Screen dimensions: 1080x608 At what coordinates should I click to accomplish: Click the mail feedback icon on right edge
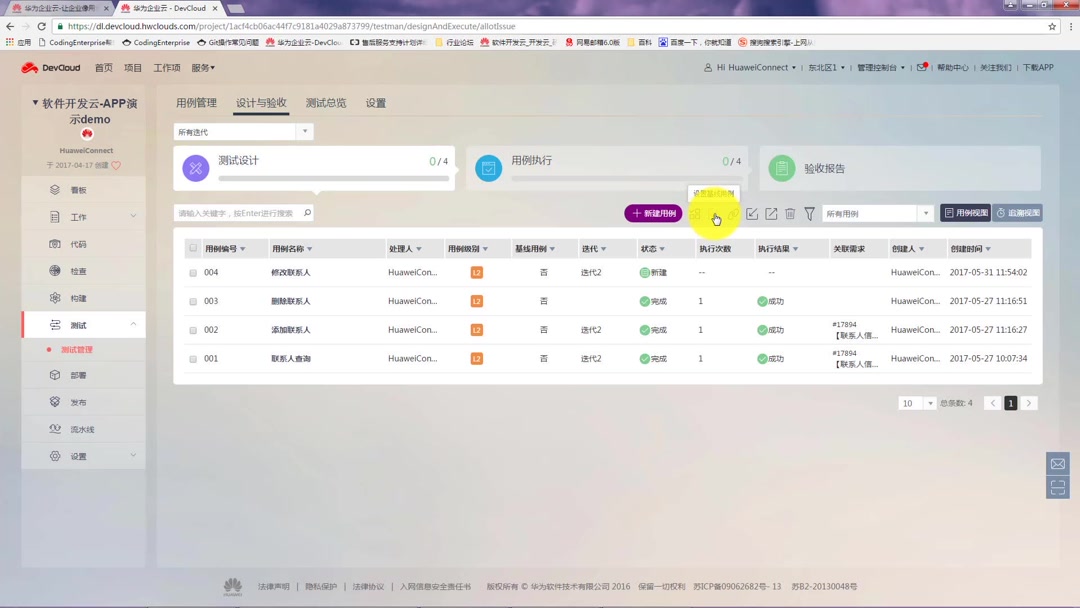pyautogui.click(x=1057, y=463)
